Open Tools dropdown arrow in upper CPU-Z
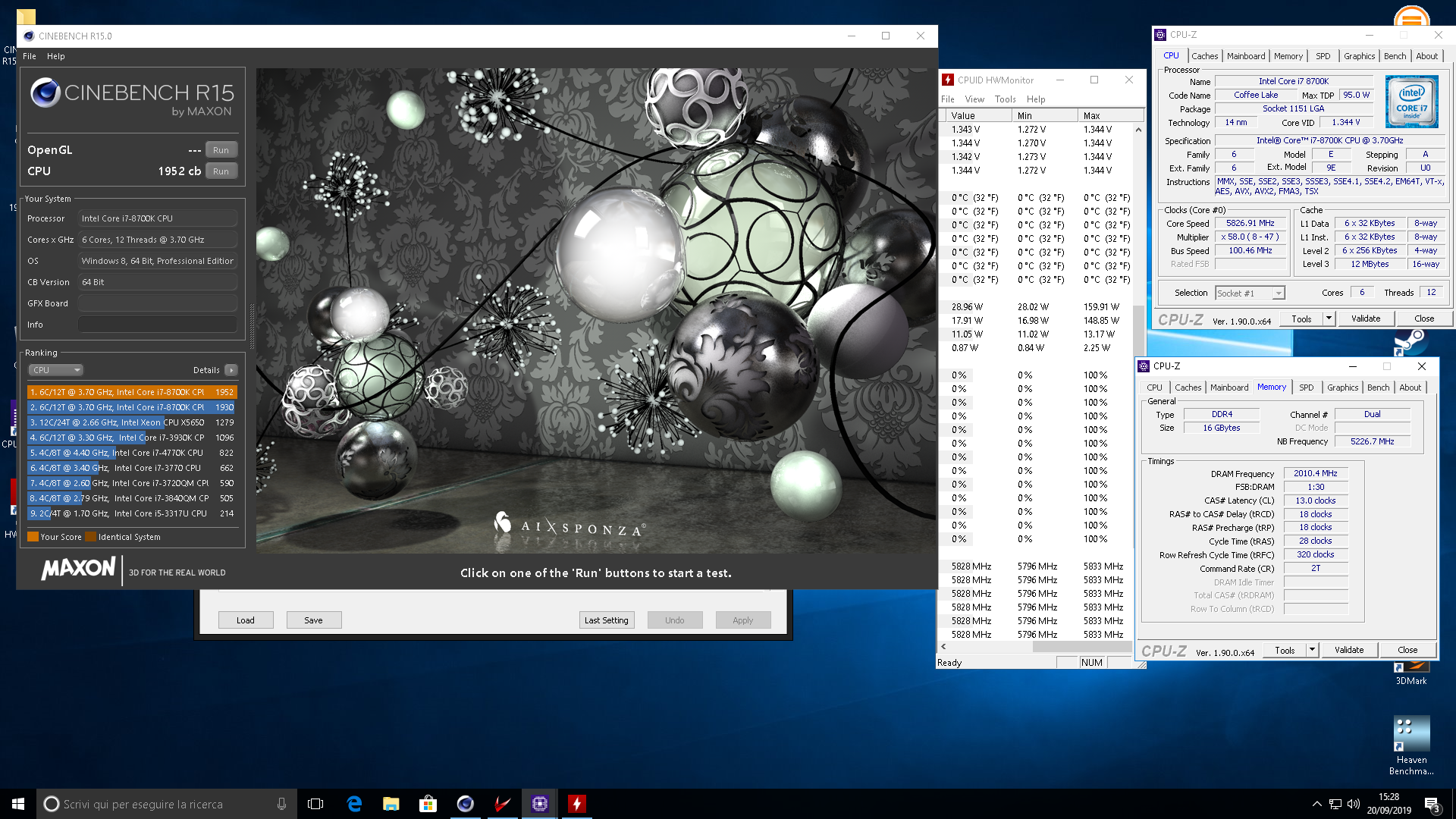This screenshot has height=819, width=1456. click(1329, 318)
